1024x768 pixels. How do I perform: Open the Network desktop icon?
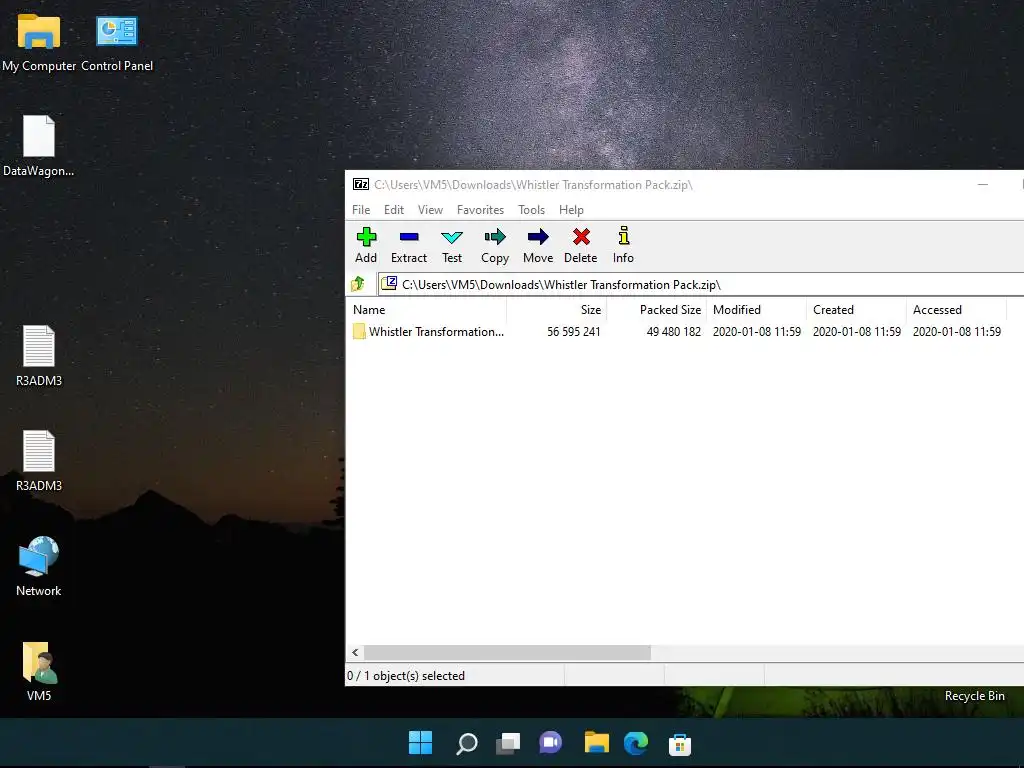click(39, 566)
